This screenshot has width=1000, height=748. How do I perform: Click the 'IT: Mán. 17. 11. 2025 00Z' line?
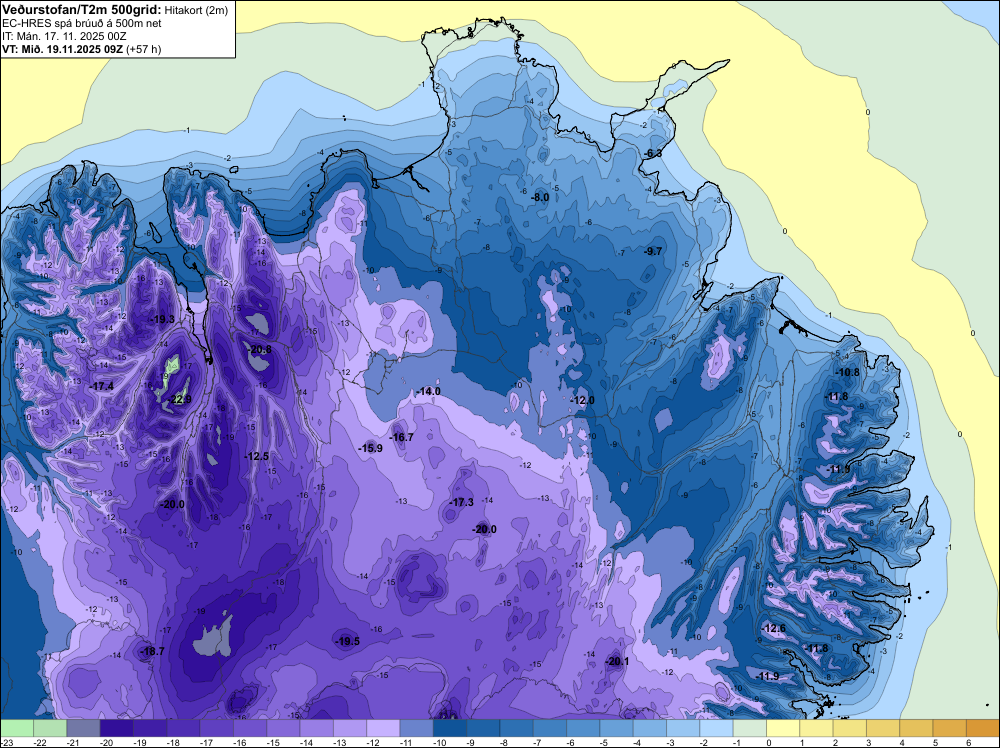pos(64,36)
